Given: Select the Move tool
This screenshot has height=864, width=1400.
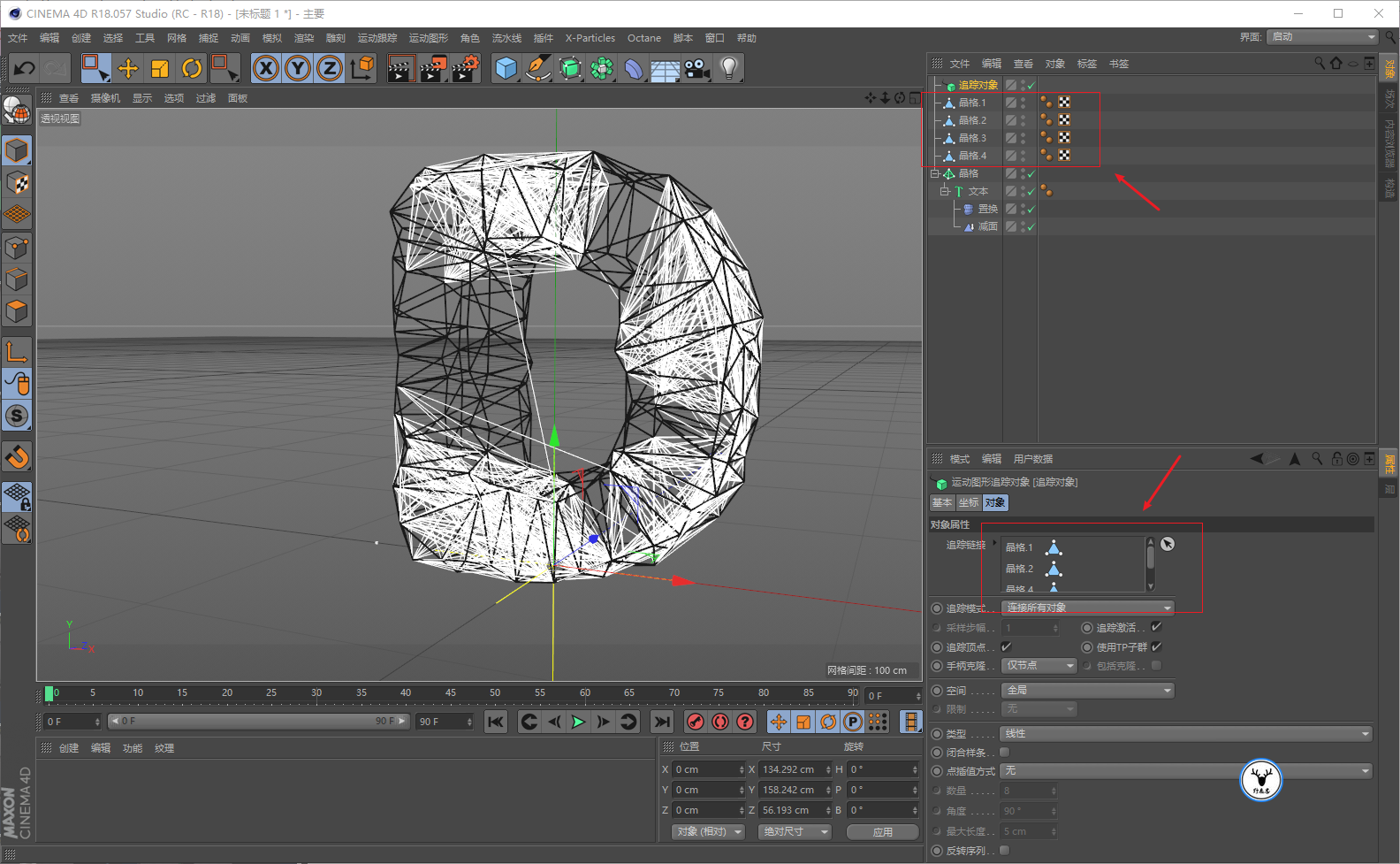Looking at the screenshot, I should point(128,68).
